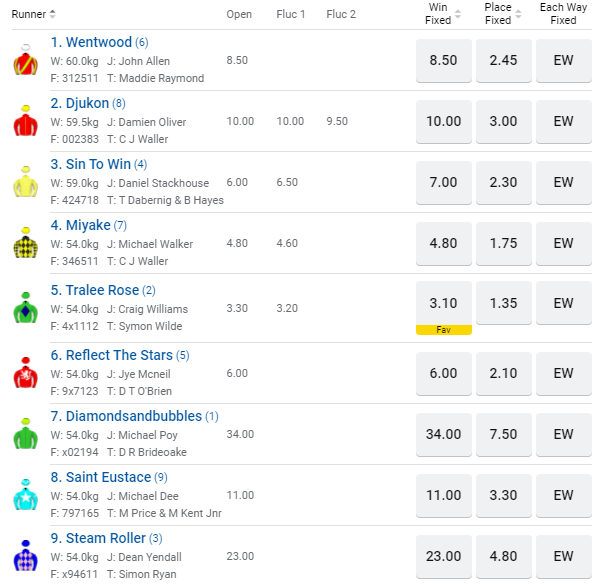The width and height of the screenshot is (605, 585).
Task: Select Djukon place odds 3.00
Action: coord(503,122)
